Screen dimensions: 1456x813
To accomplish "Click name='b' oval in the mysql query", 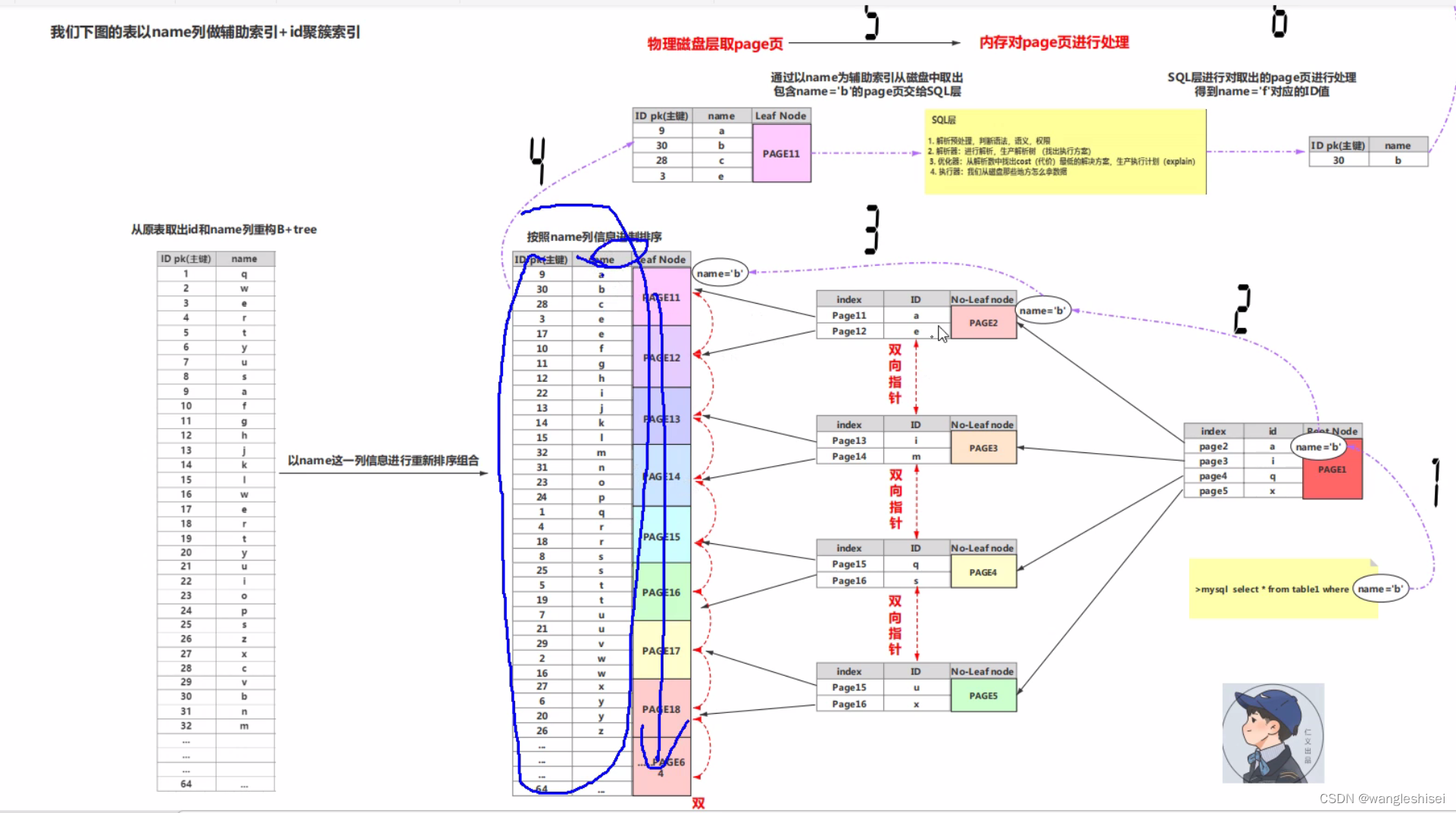I will 1380,589.
